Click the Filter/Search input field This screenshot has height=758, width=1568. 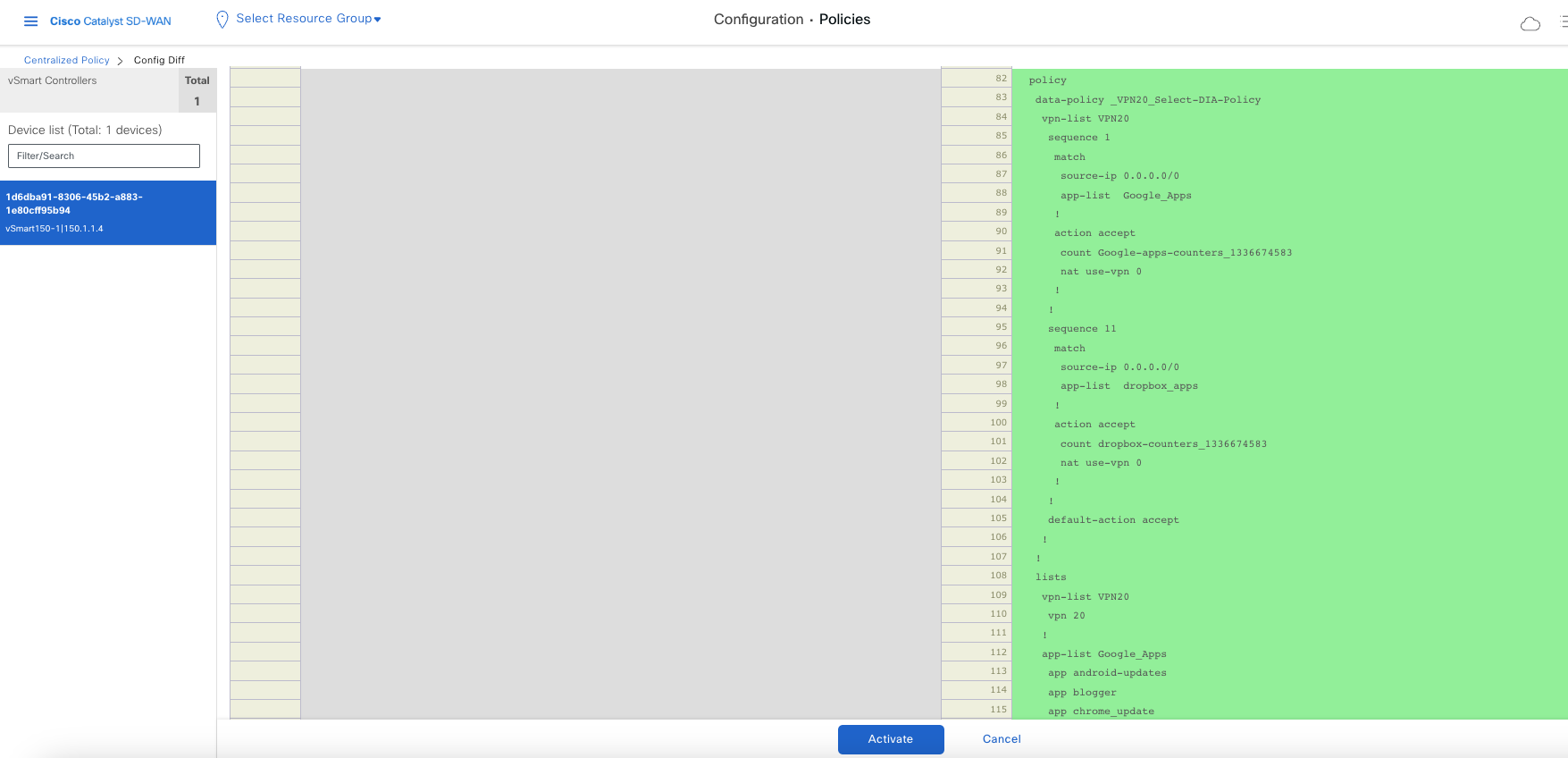104,156
